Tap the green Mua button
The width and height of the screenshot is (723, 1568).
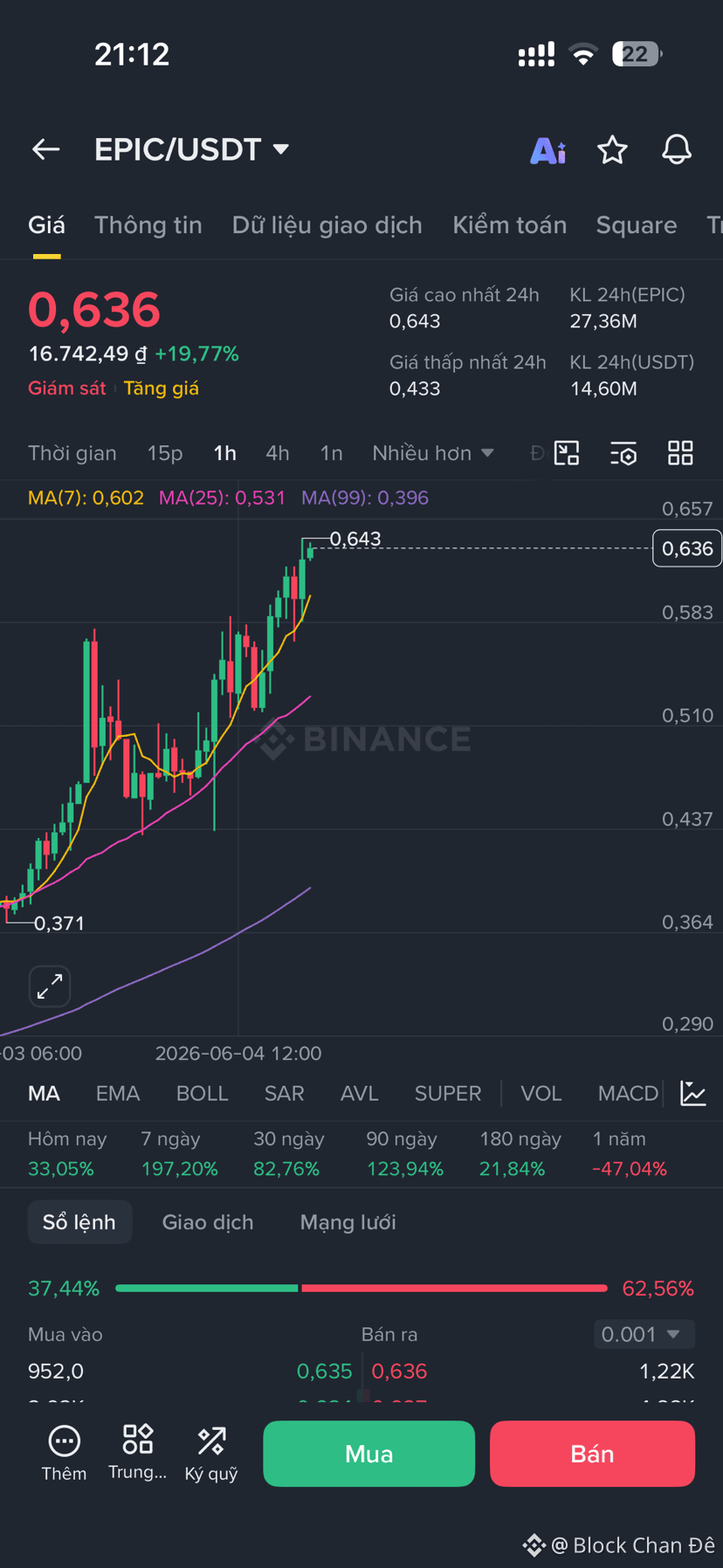click(x=369, y=1454)
